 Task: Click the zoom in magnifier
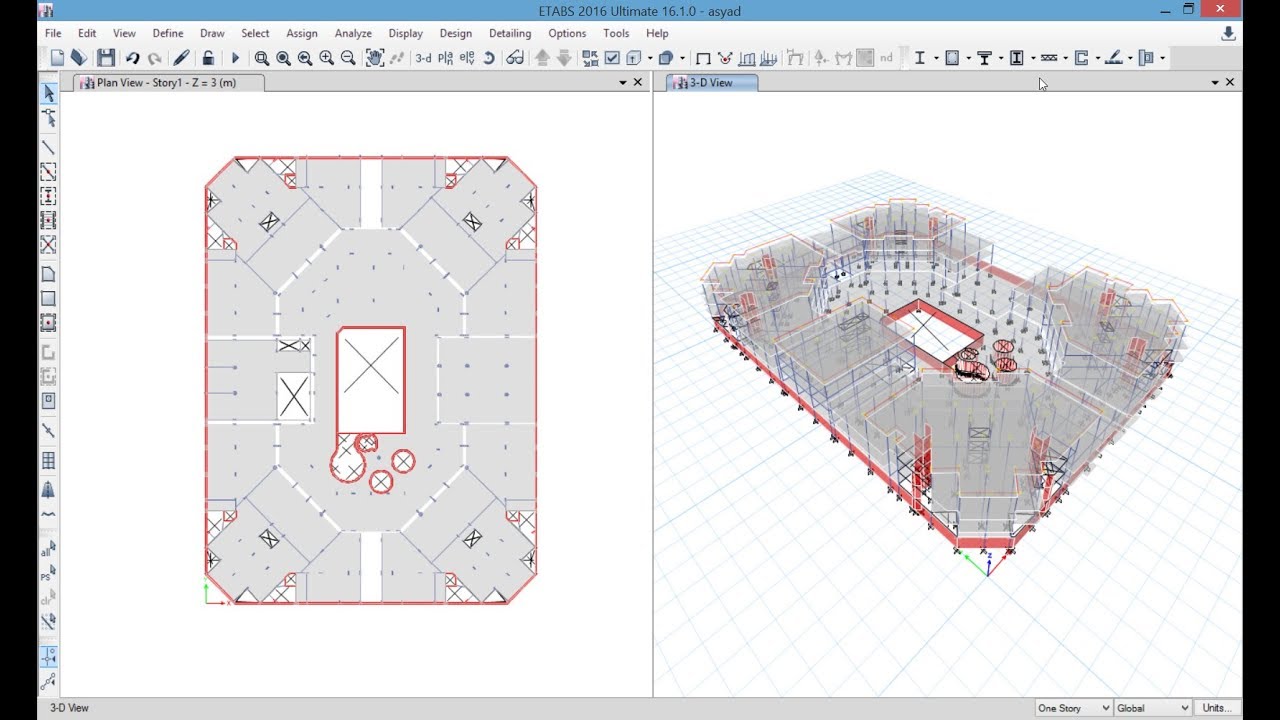[x=327, y=58]
